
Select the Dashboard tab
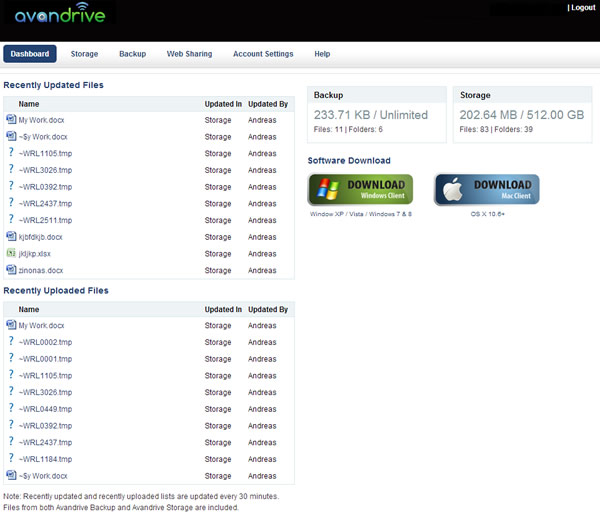[30, 54]
